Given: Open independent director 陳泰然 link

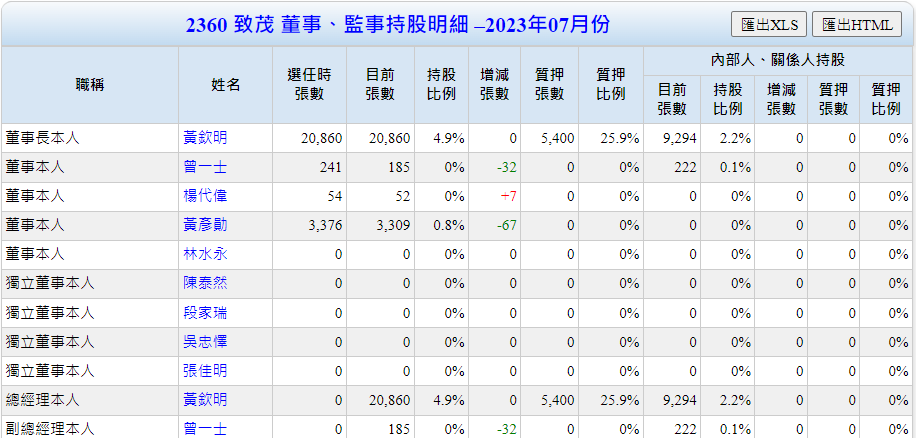Looking at the screenshot, I should click(x=205, y=284).
